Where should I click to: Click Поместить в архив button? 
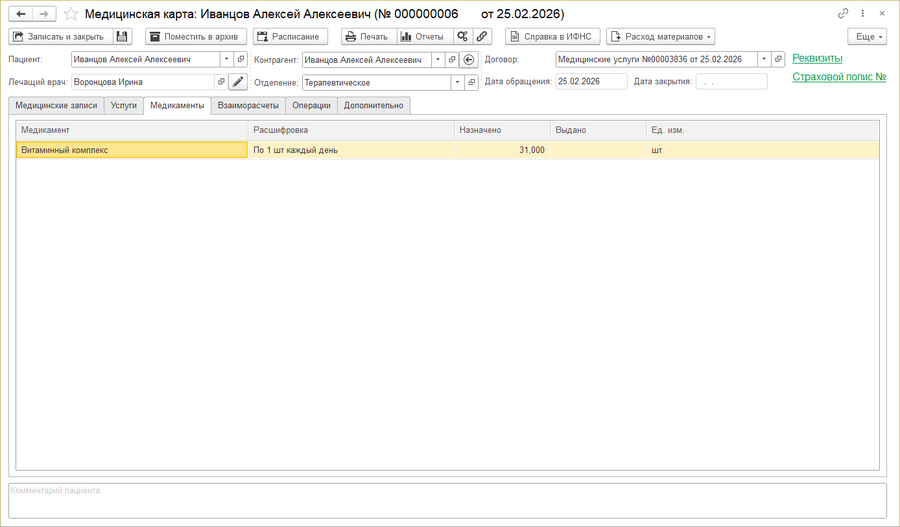pyautogui.click(x=196, y=37)
